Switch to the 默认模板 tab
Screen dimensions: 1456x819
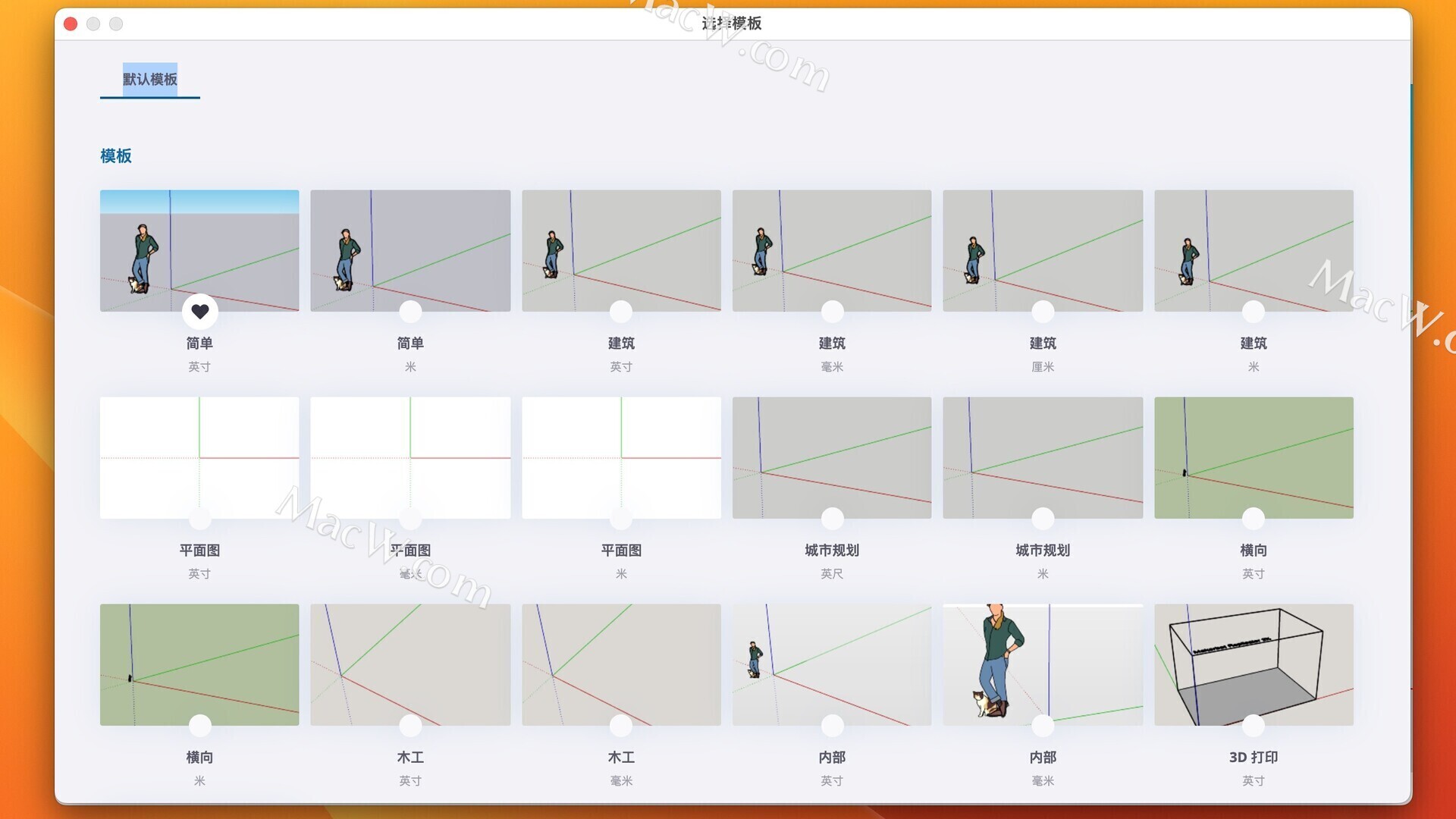pyautogui.click(x=150, y=79)
